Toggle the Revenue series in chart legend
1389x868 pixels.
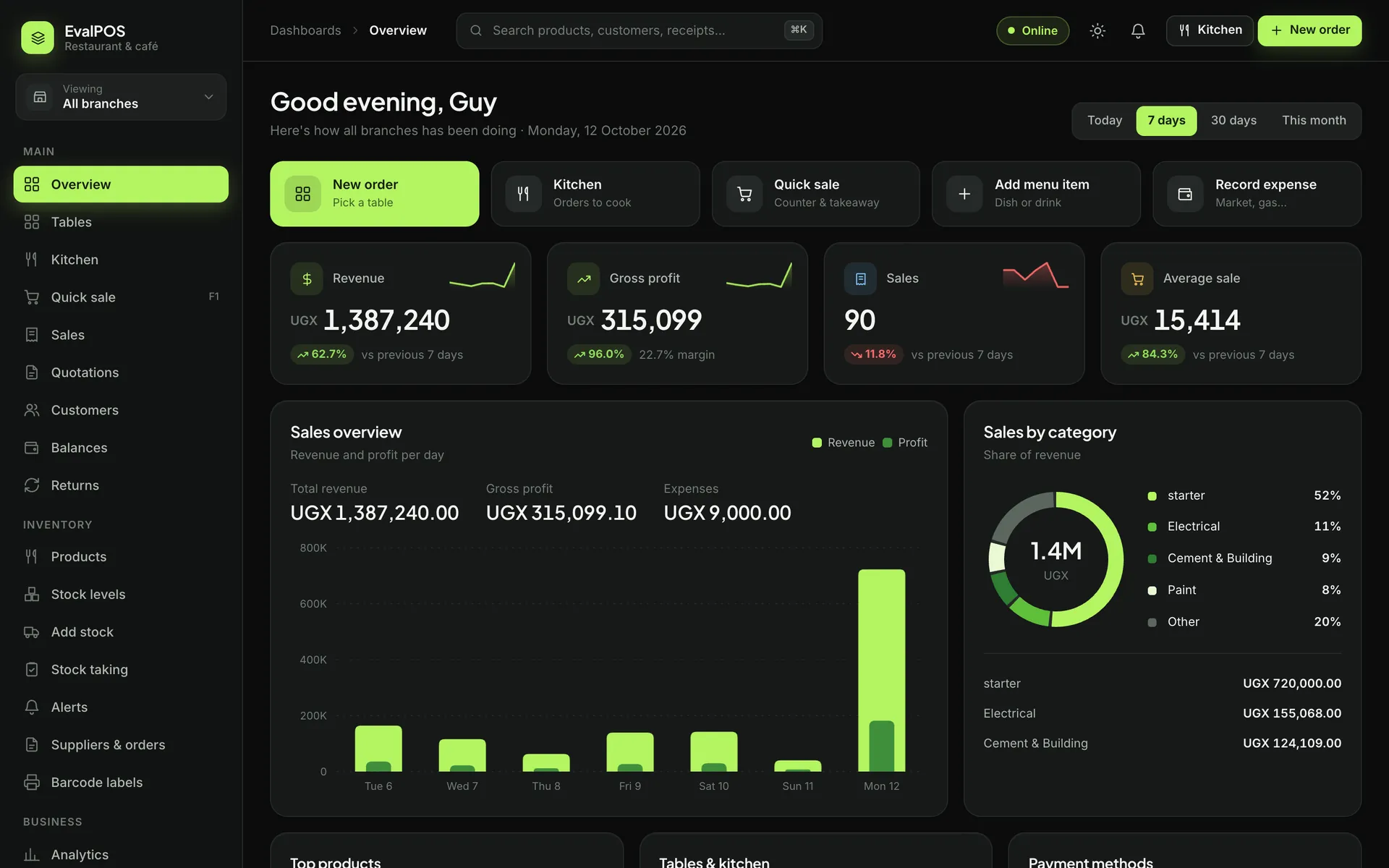coord(844,443)
